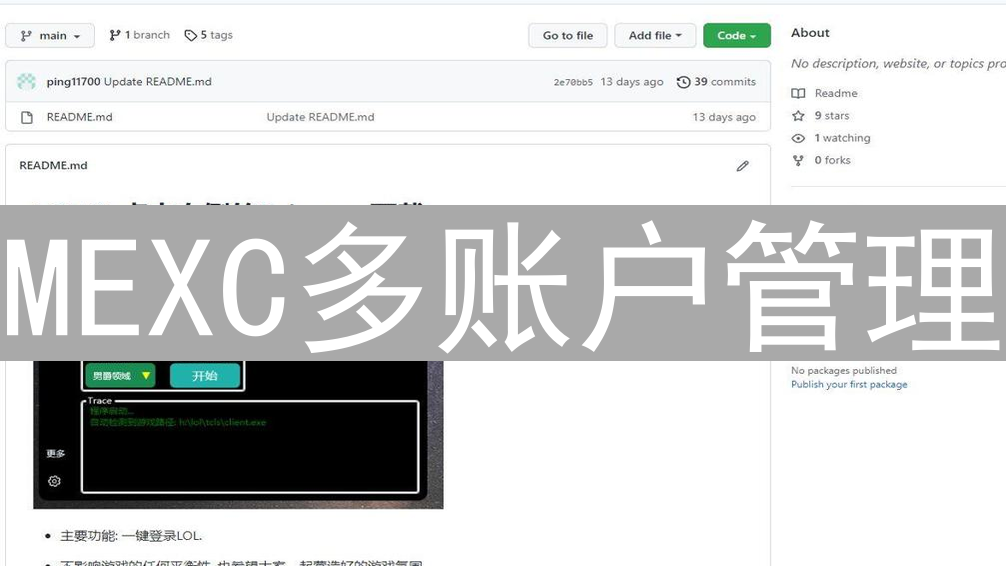Edit README with the pencil icon
The width and height of the screenshot is (1006, 566).
742,166
